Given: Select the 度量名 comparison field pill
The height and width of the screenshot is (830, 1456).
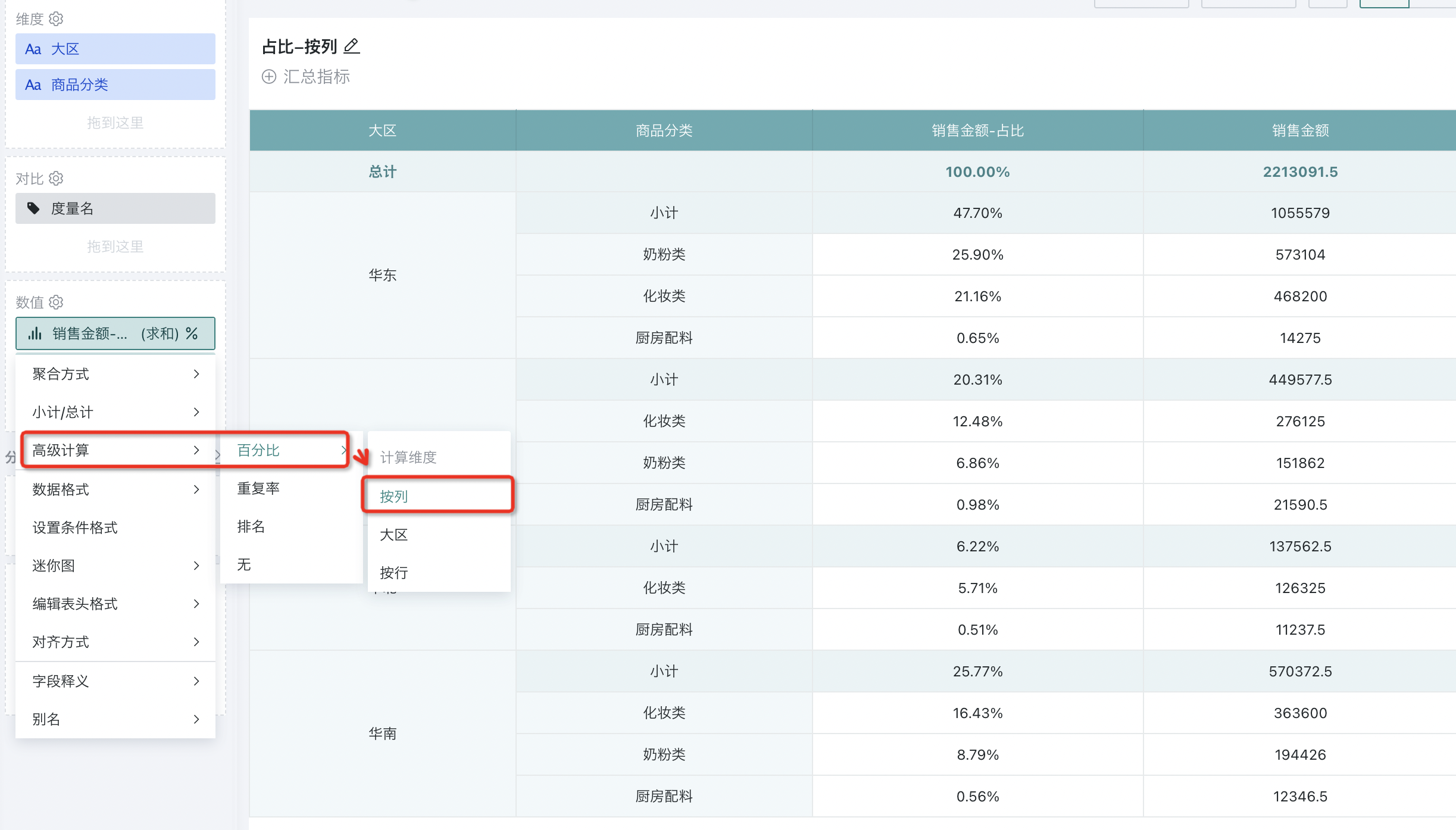Looking at the screenshot, I should click(115, 208).
